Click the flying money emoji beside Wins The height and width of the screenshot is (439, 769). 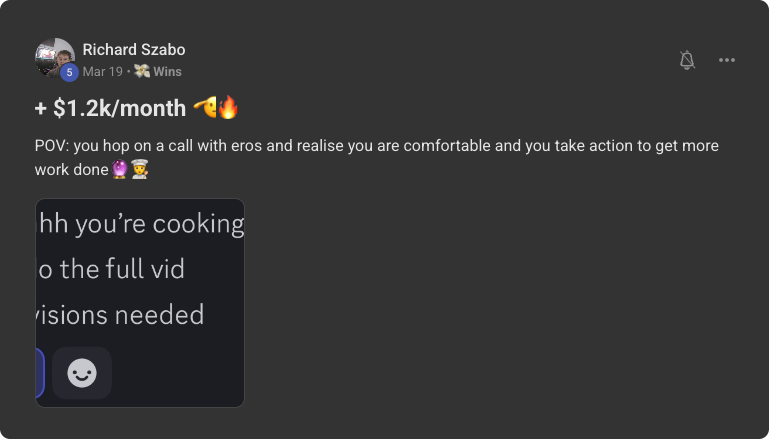143,72
